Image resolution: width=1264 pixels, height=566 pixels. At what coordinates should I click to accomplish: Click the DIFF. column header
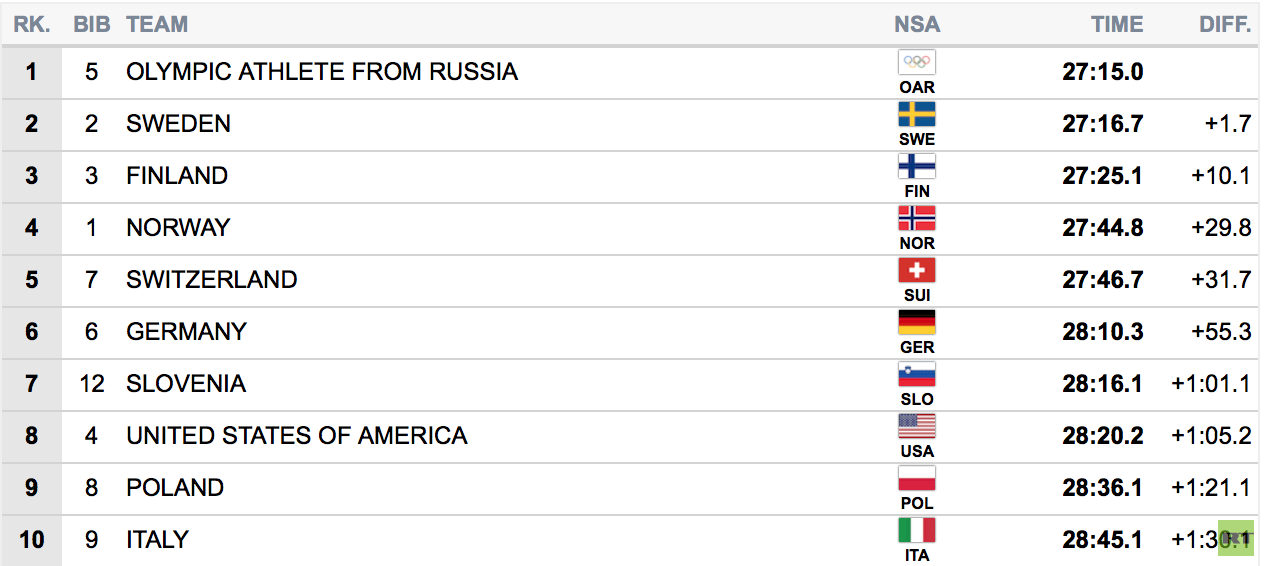click(1225, 24)
